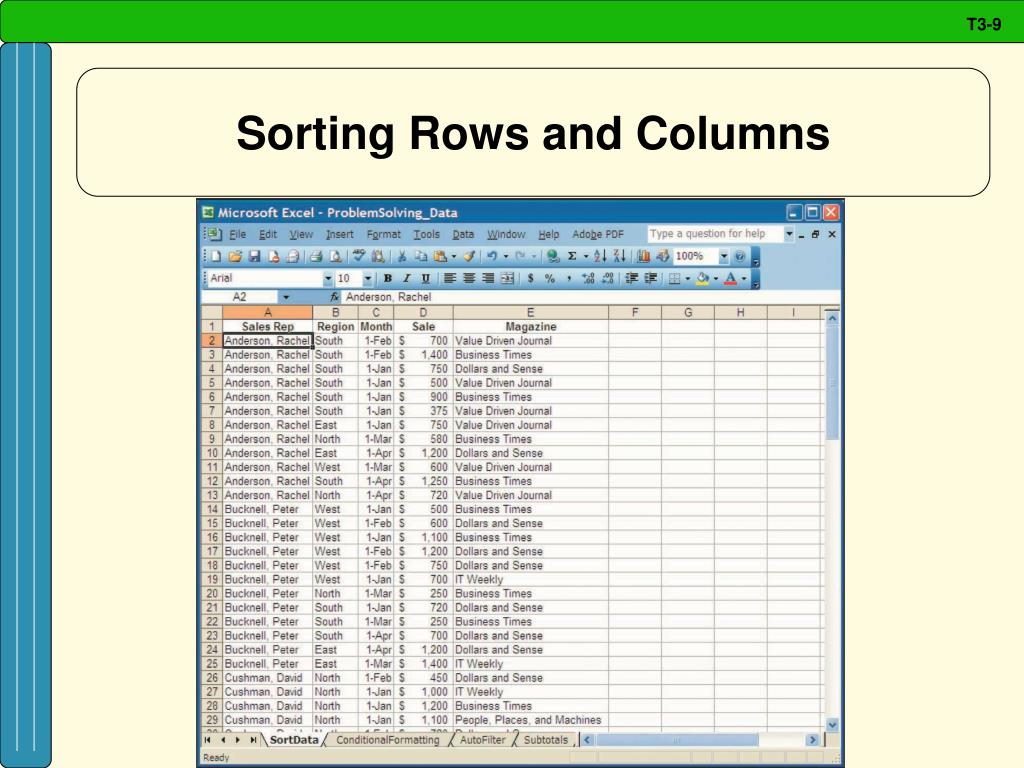The height and width of the screenshot is (768, 1024).
Task: Select column header A
Action: click(x=267, y=313)
